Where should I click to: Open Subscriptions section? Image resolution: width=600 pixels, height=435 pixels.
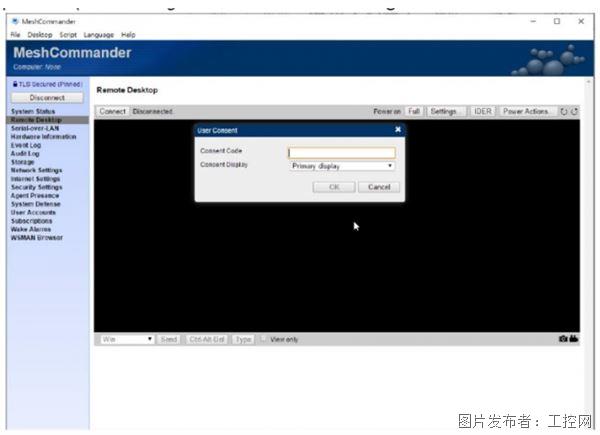[31, 221]
